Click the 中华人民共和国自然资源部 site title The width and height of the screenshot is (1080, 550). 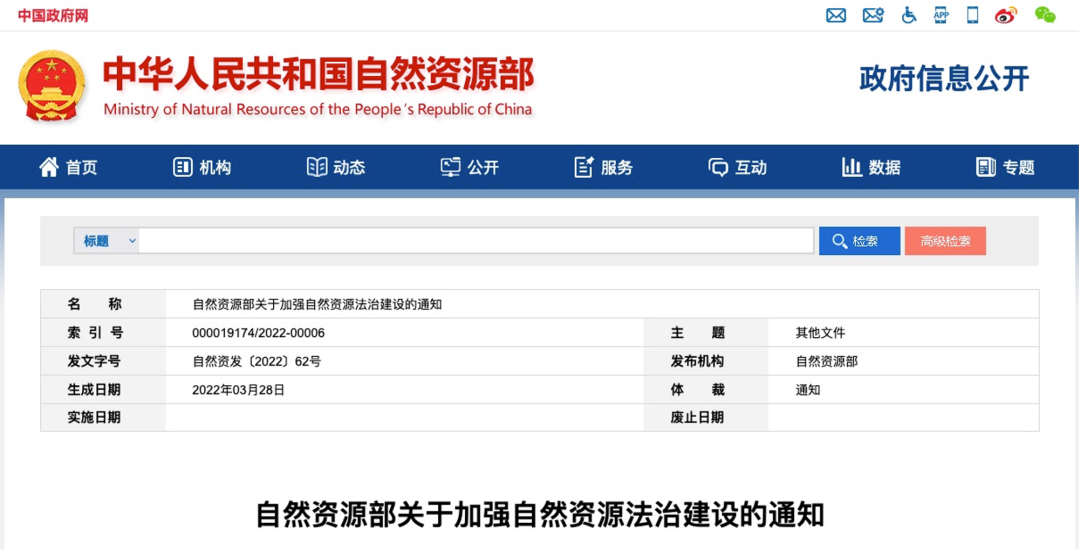[318, 74]
